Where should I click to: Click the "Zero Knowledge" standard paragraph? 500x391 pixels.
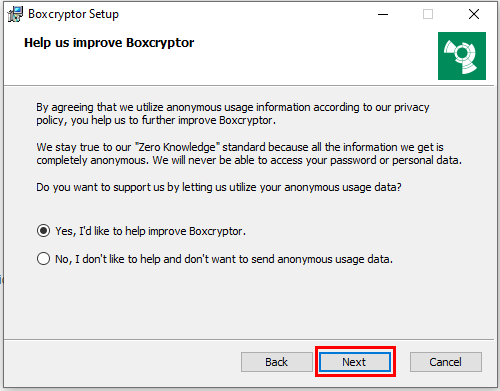tap(249, 154)
